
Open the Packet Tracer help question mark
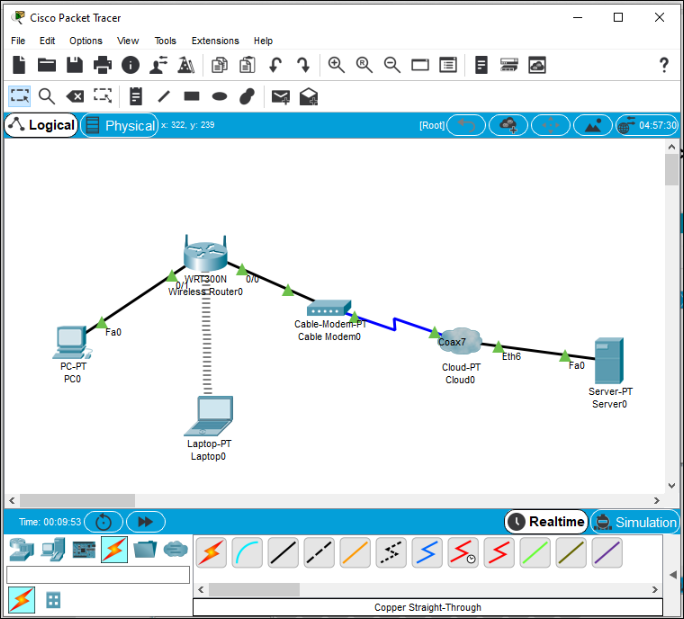[x=664, y=65]
